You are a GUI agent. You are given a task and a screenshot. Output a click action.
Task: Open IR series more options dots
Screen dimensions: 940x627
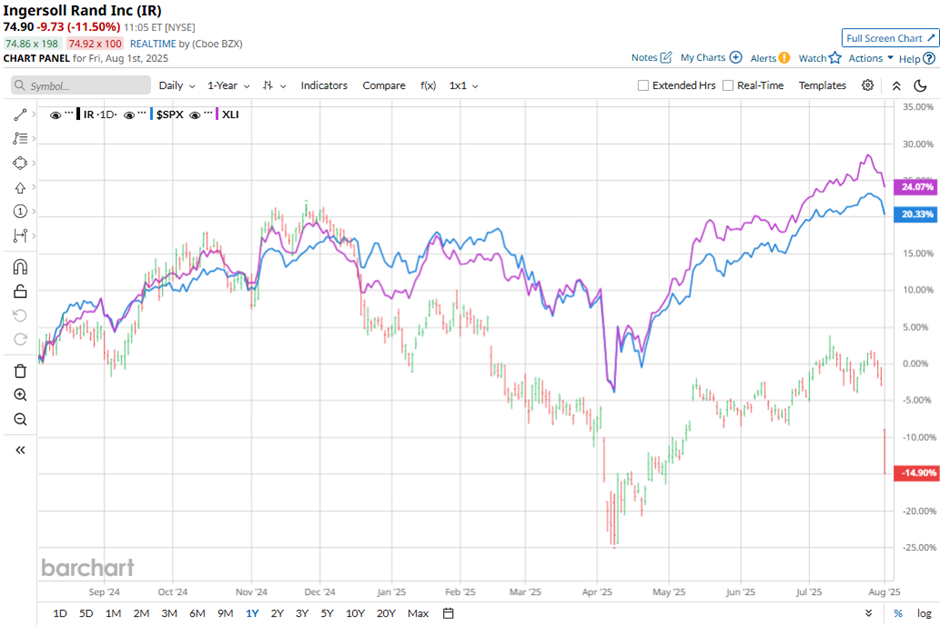coord(69,113)
